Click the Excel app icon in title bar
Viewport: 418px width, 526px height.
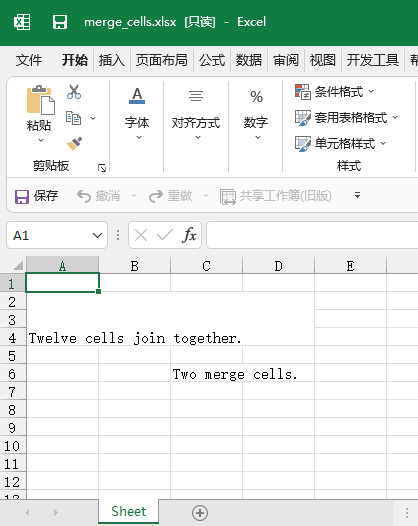22,22
